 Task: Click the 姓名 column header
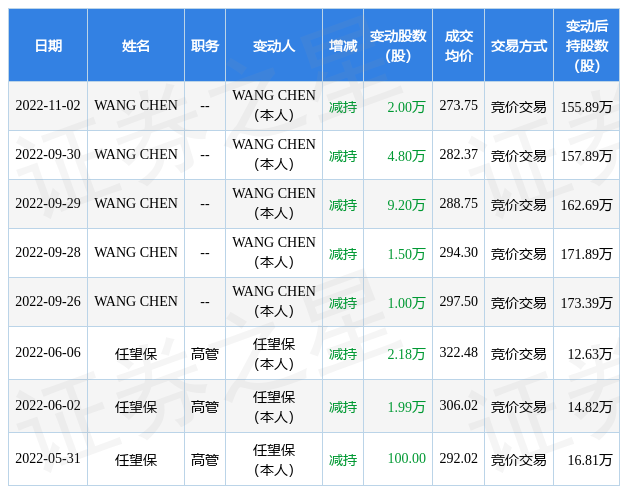pos(136,46)
